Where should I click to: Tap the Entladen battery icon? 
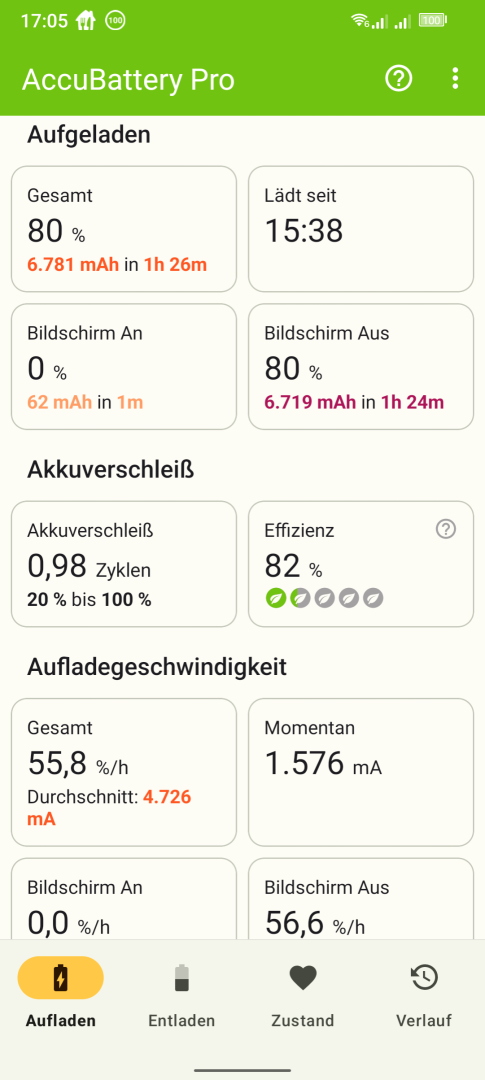click(x=182, y=977)
